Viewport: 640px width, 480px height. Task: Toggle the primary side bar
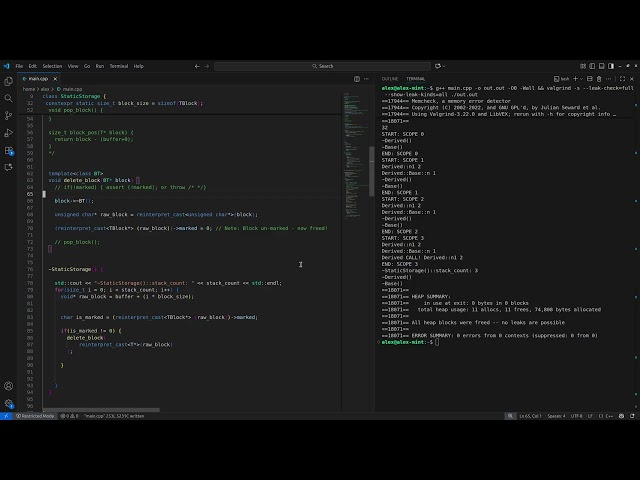point(592,66)
